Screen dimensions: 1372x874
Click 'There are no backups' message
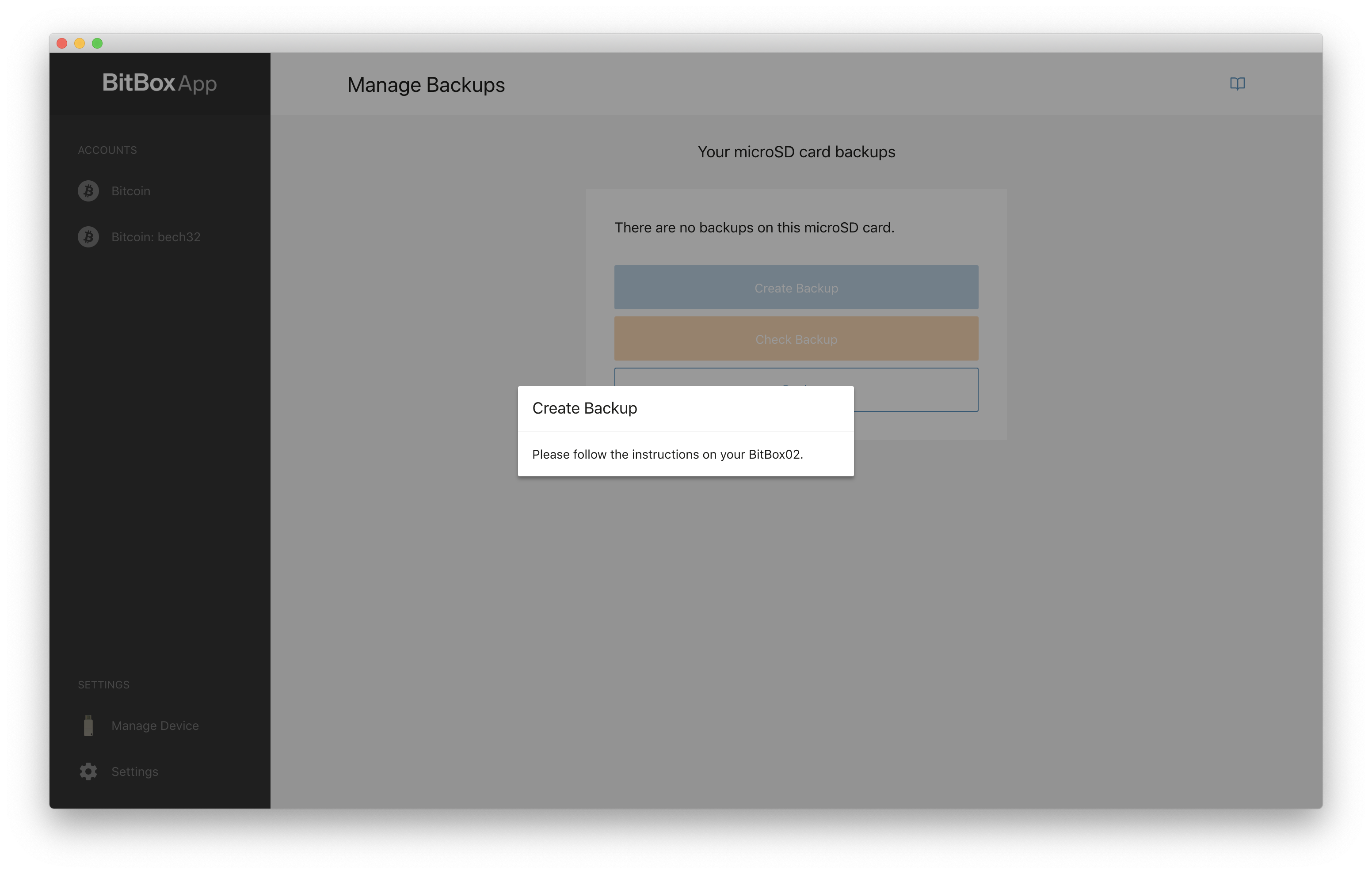755,227
